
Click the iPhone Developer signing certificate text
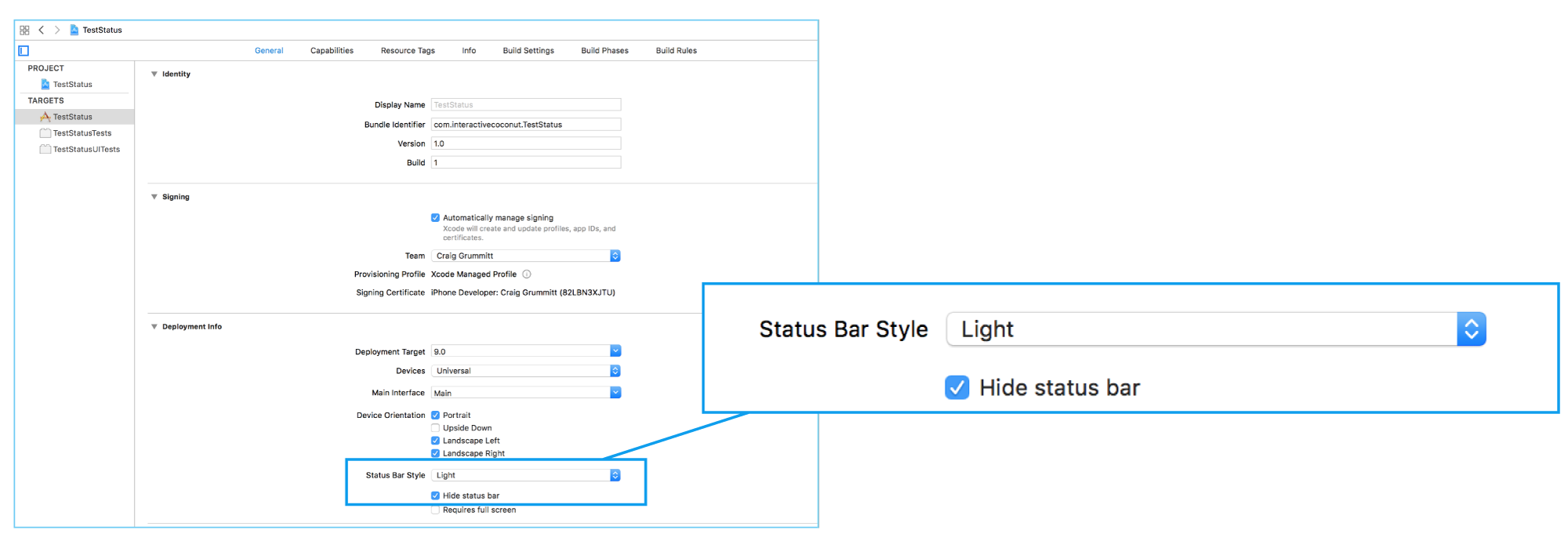pyautogui.click(x=523, y=292)
